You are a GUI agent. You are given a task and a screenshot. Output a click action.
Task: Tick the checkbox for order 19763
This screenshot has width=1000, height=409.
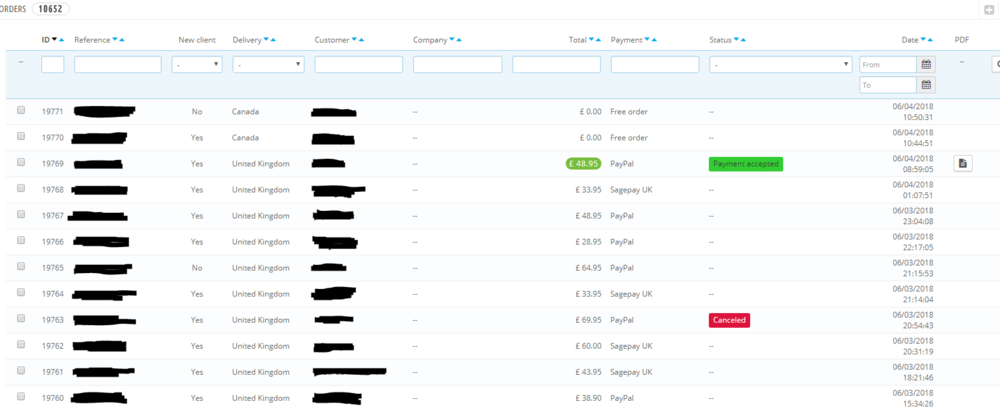[21, 318]
